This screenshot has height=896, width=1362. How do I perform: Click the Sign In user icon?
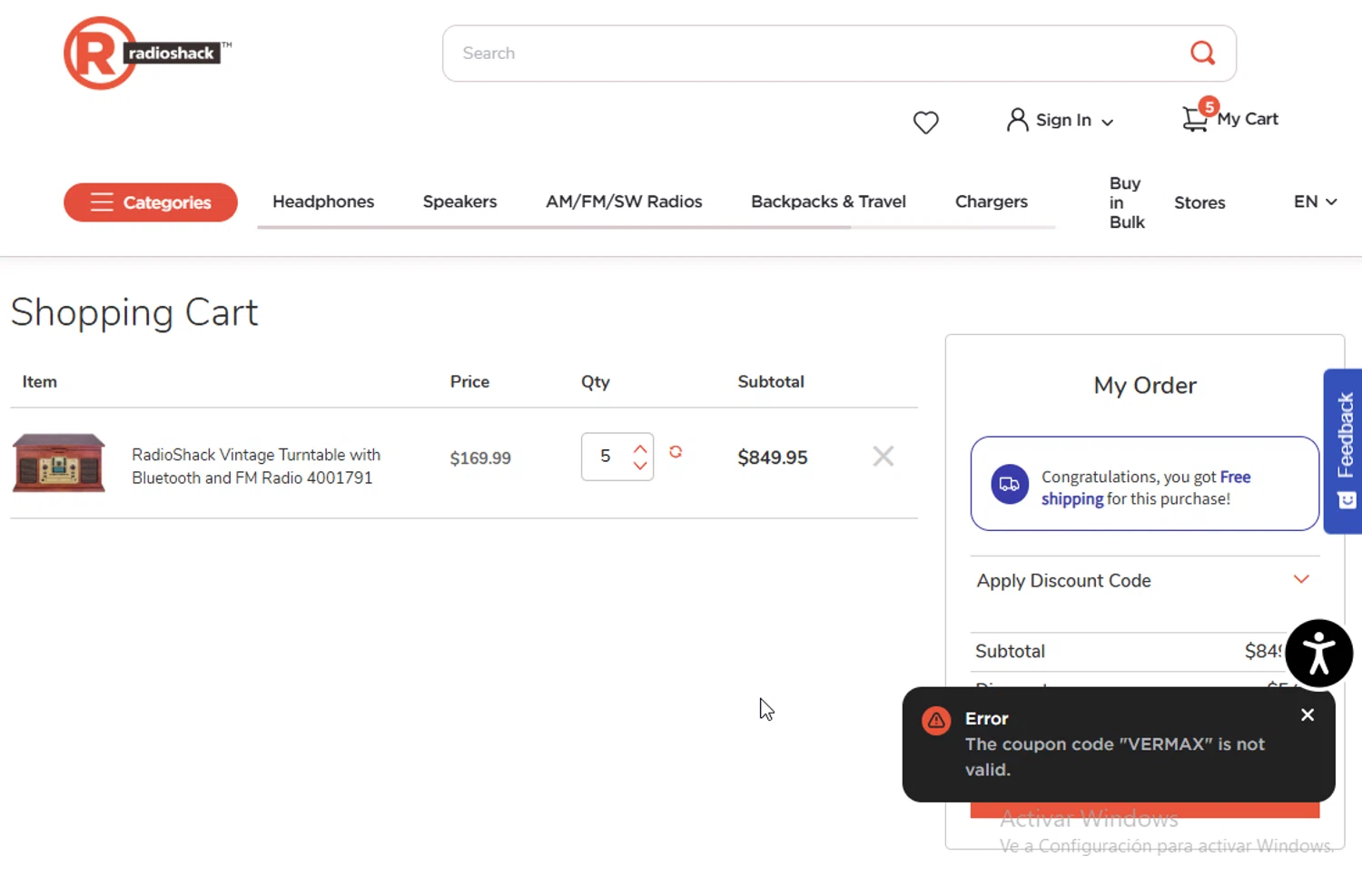point(1017,120)
